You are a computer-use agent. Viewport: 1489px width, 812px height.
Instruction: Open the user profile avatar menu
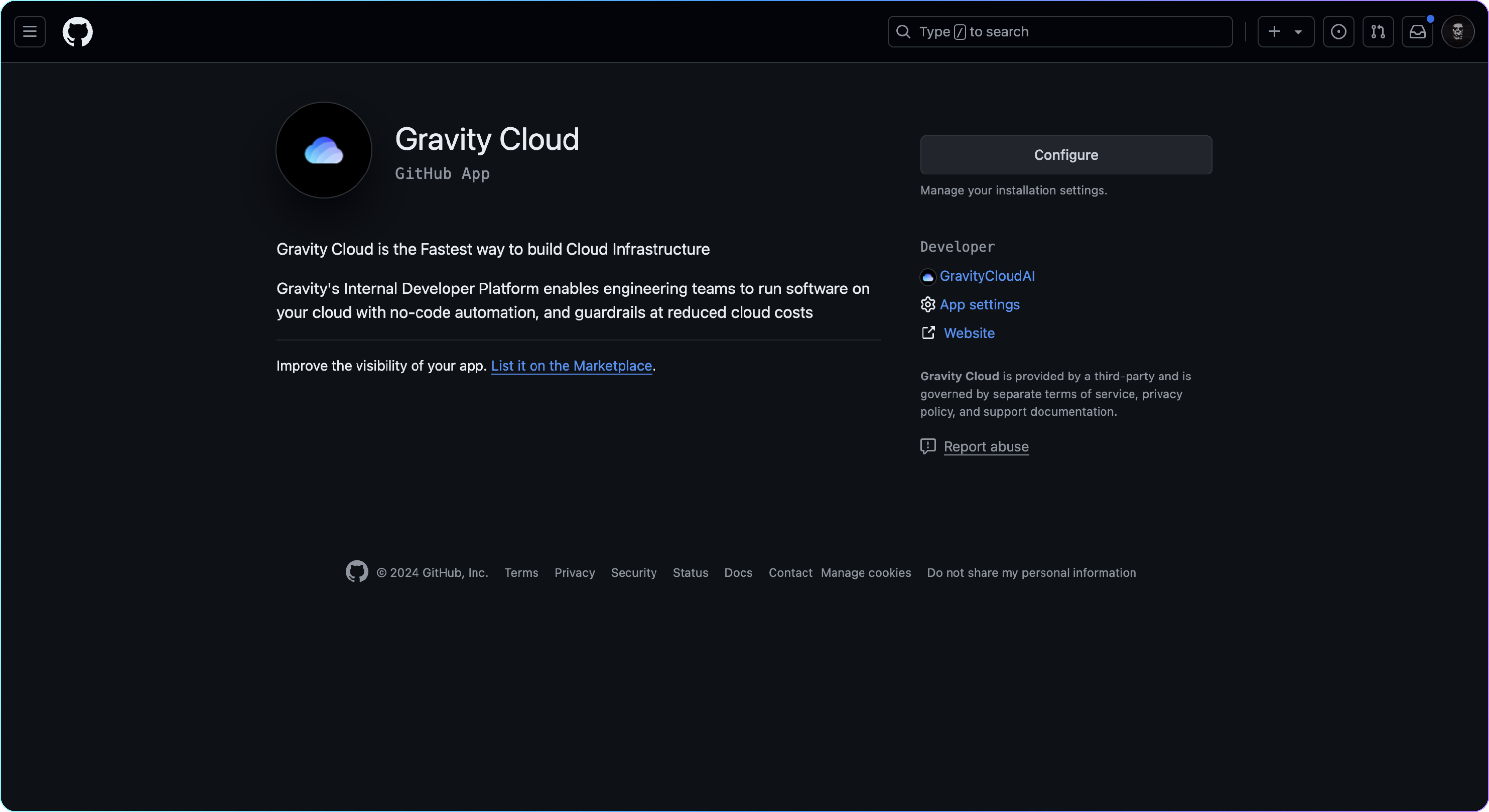pyautogui.click(x=1457, y=32)
